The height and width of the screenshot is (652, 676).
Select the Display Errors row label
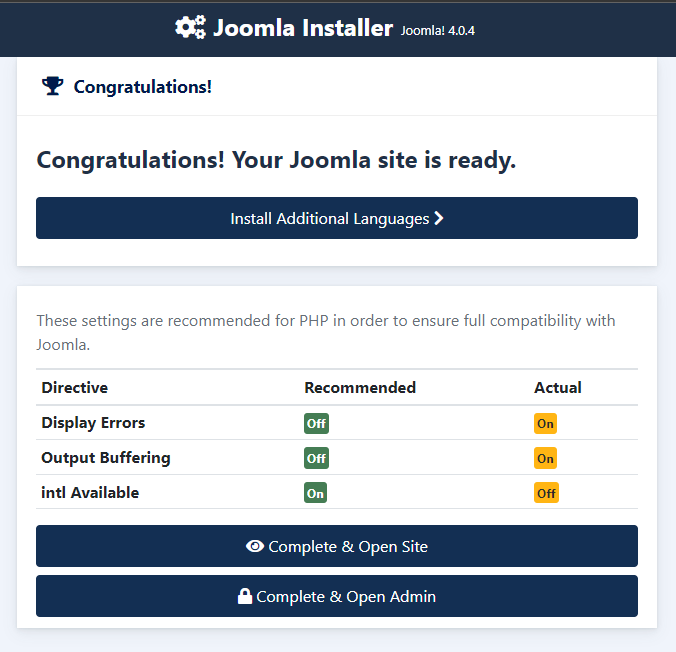(x=93, y=423)
